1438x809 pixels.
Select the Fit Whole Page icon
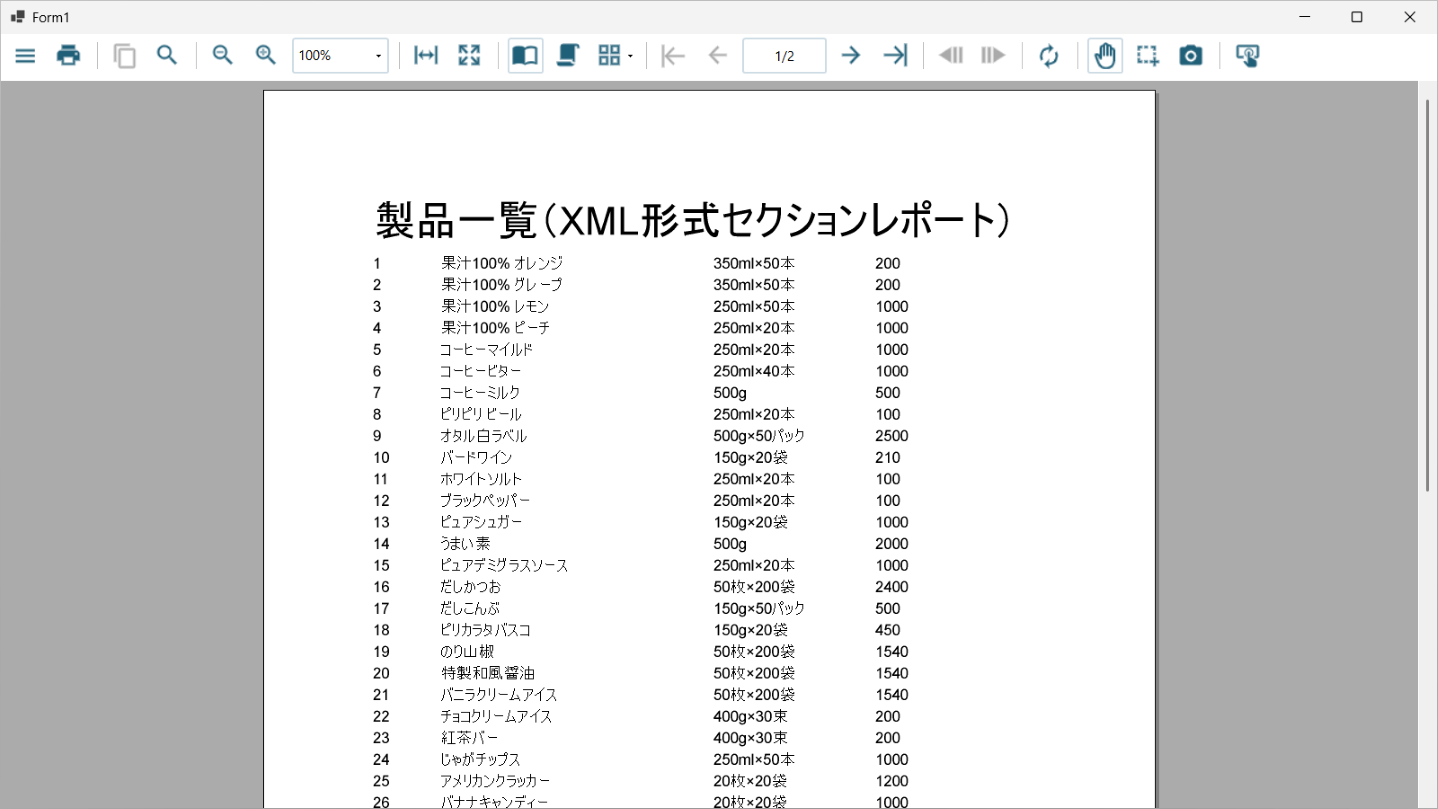[x=469, y=56]
